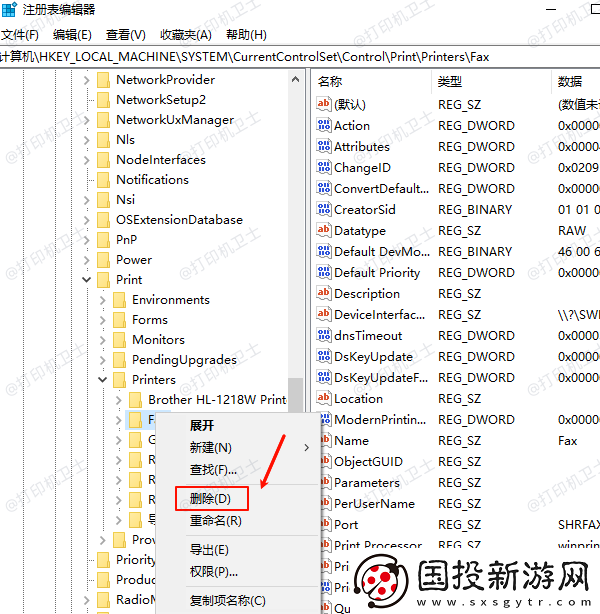The width and height of the screenshot is (600, 614).
Task: Select the Port value row
Action: coord(461,525)
